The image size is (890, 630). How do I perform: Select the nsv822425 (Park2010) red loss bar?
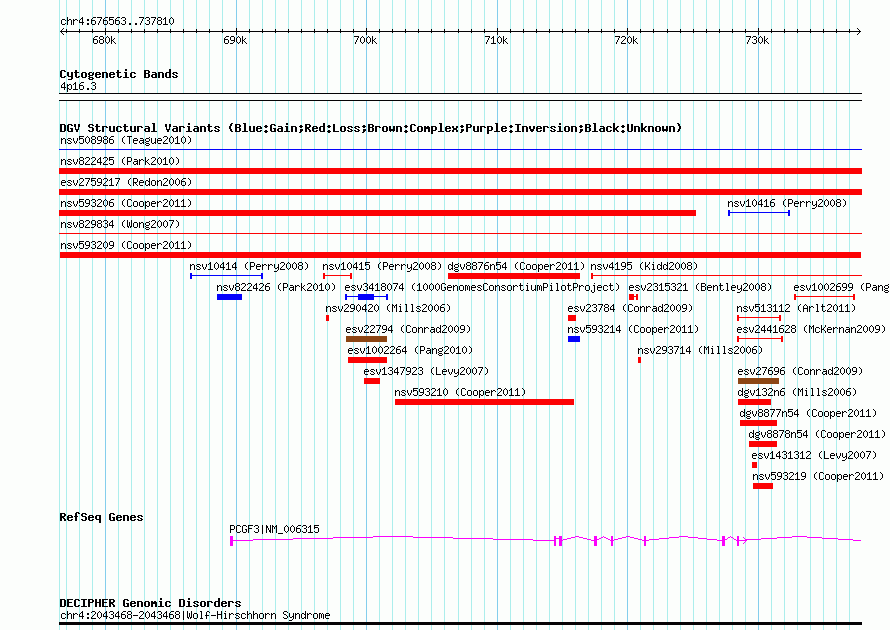click(460, 171)
